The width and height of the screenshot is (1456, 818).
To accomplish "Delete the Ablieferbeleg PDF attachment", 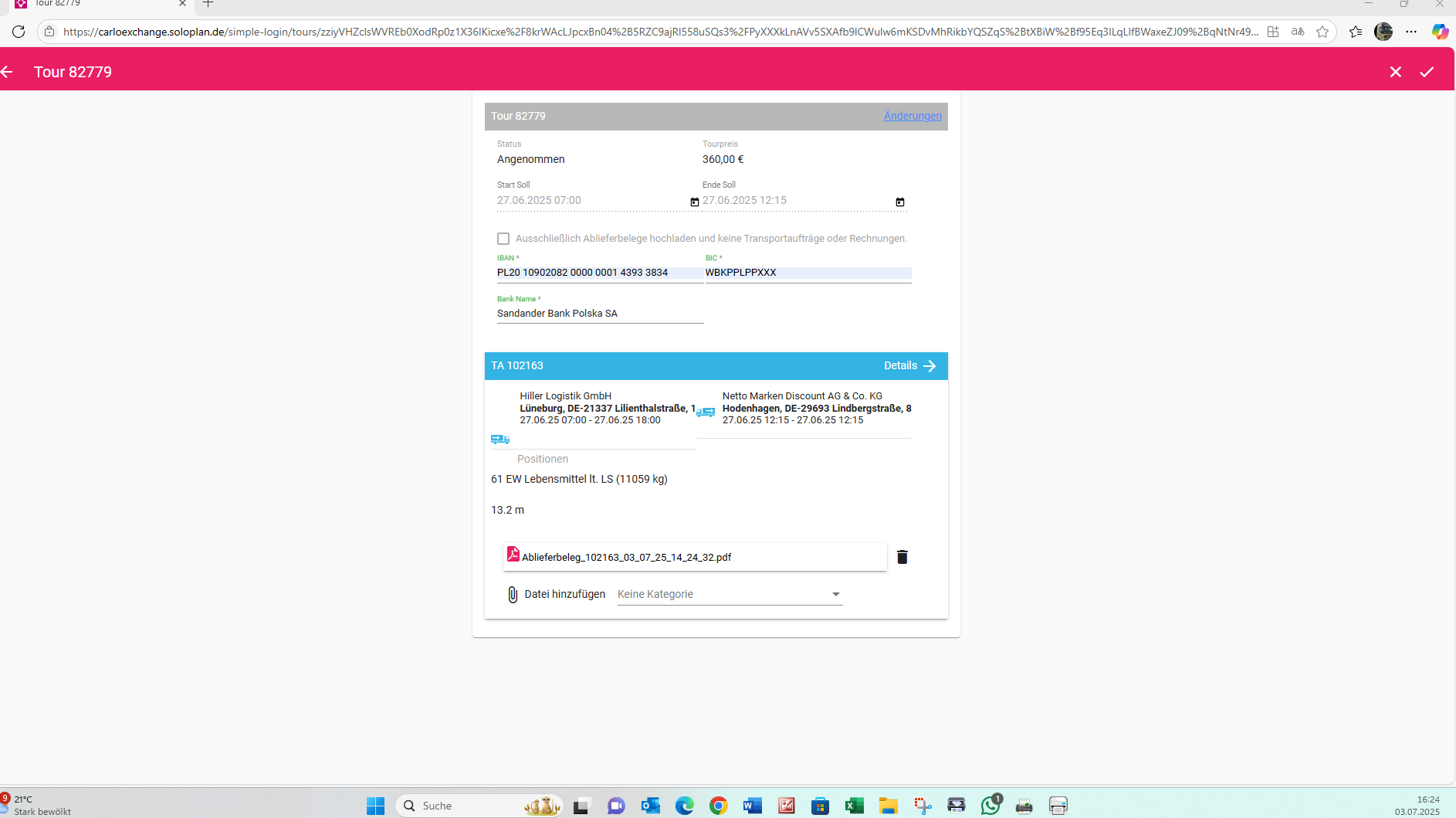I will pos(902,557).
